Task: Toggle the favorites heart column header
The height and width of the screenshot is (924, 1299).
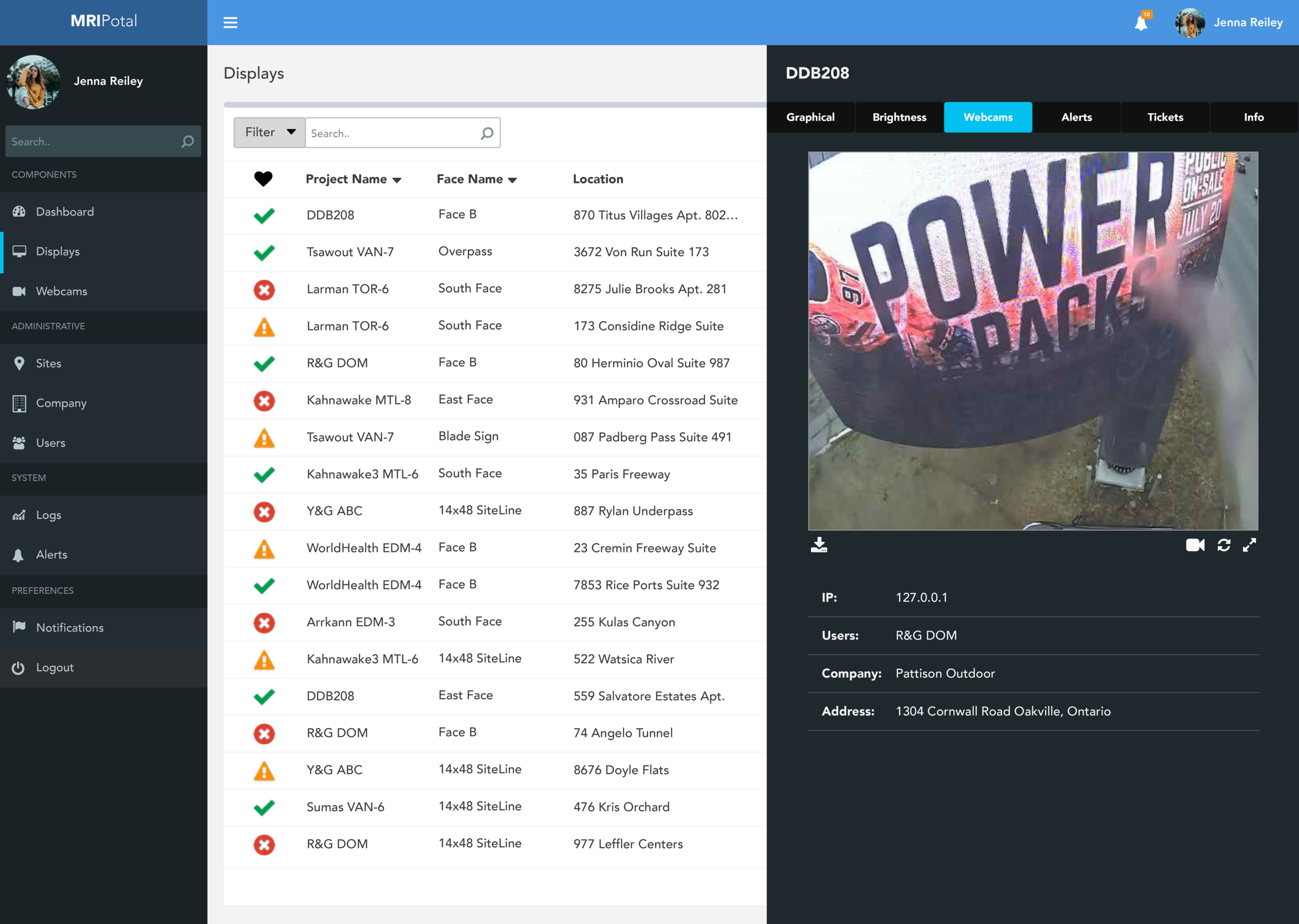Action: 263,179
